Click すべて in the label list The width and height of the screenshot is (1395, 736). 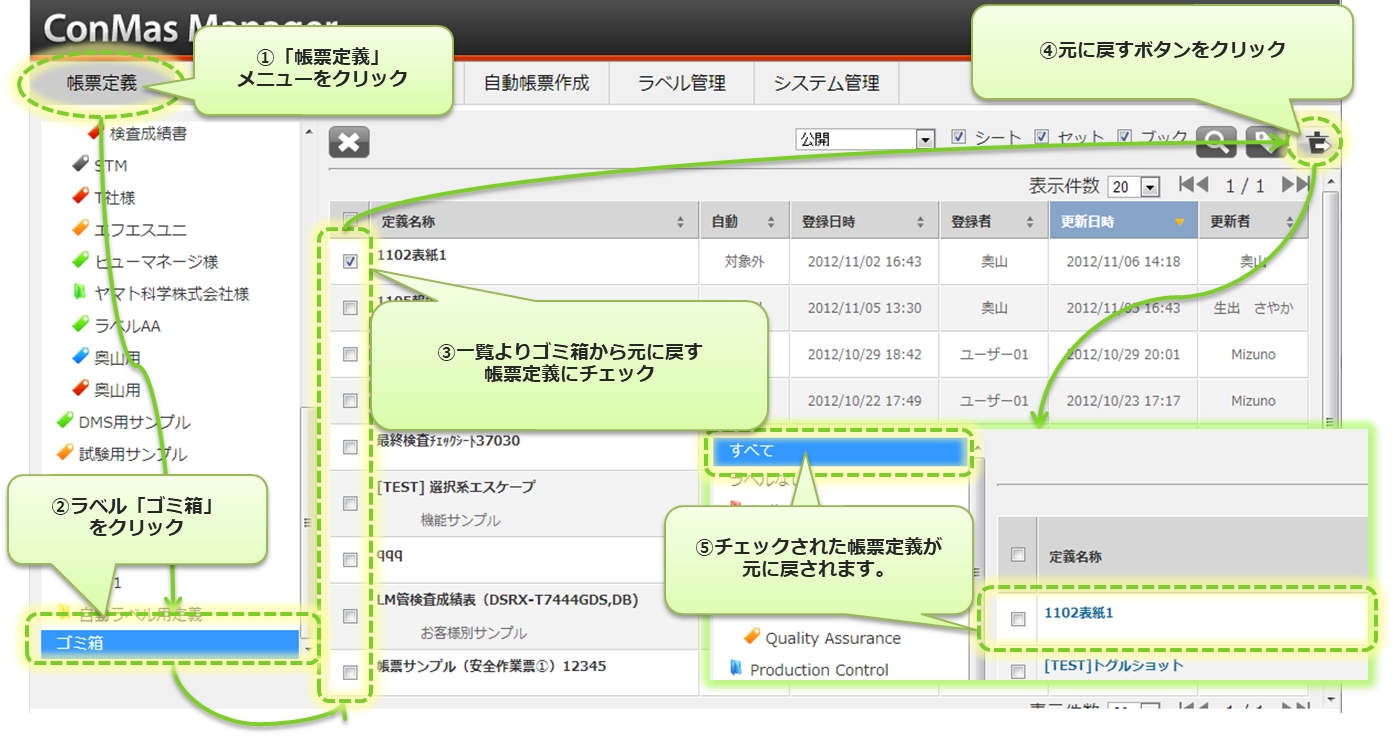(x=838, y=450)
